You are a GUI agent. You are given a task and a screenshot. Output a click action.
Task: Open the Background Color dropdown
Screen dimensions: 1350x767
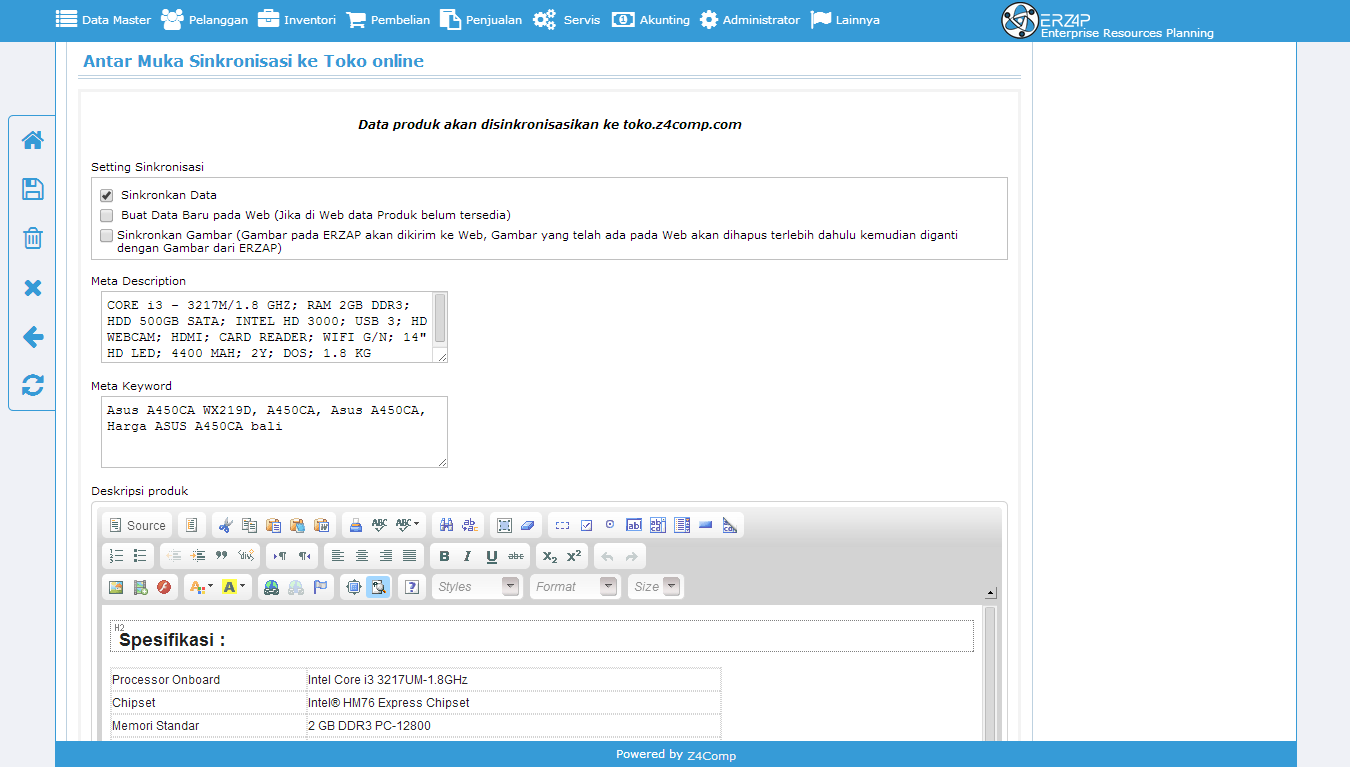[x=234, y=587]
